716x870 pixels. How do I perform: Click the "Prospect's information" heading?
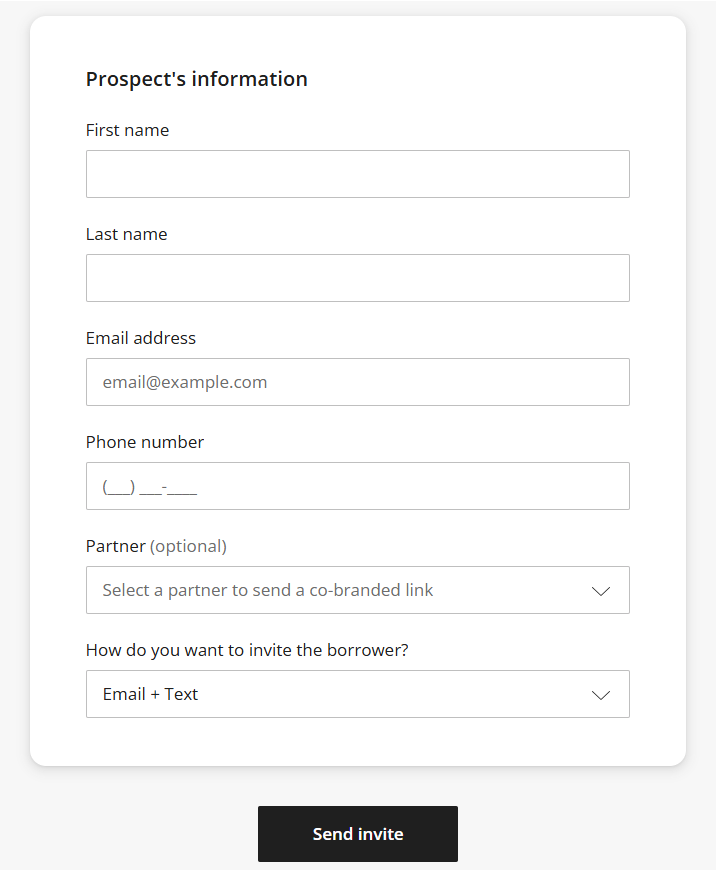tap(197, 79)
